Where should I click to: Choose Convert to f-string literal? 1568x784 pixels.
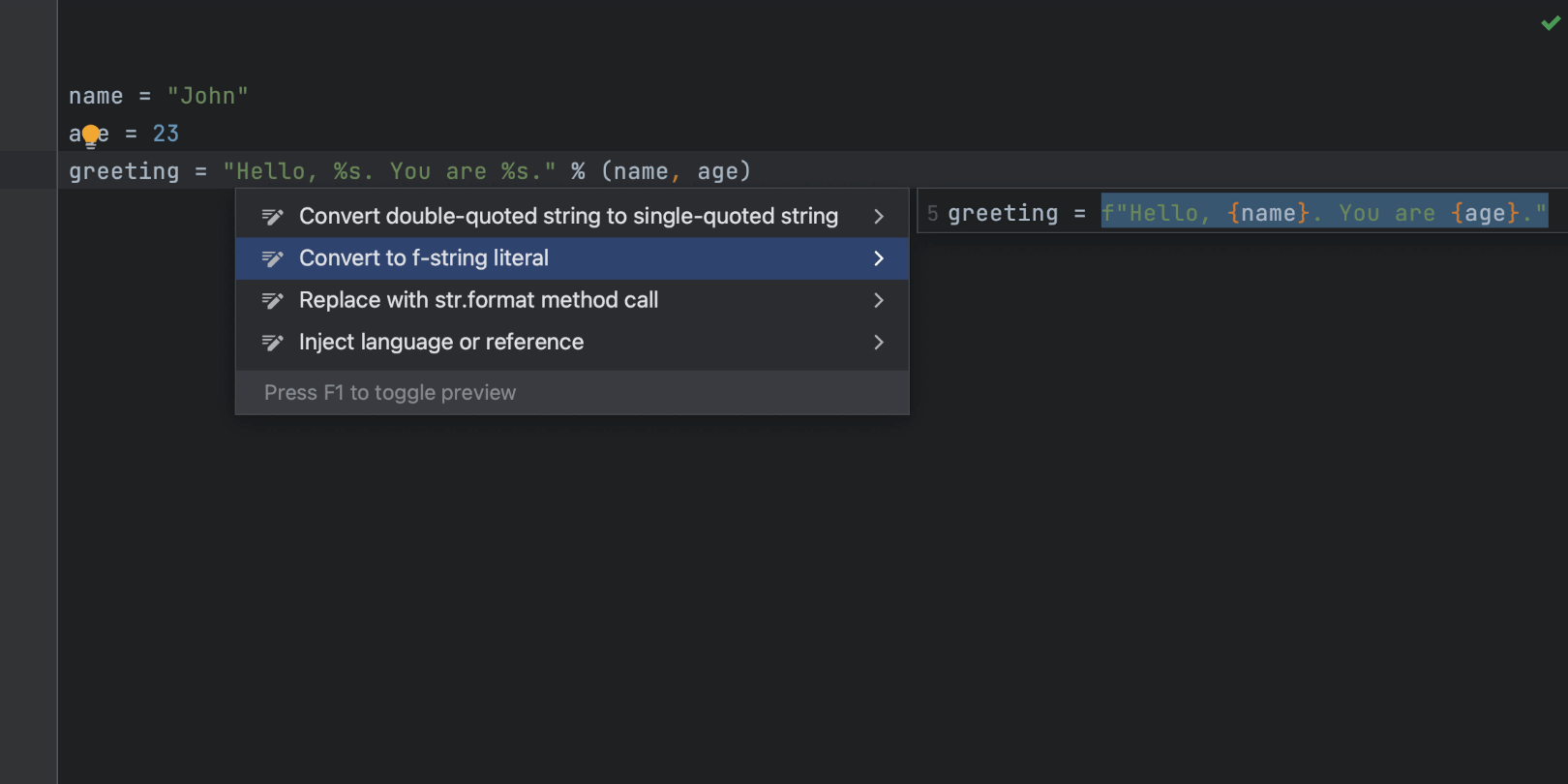click(x=424, y=258)
